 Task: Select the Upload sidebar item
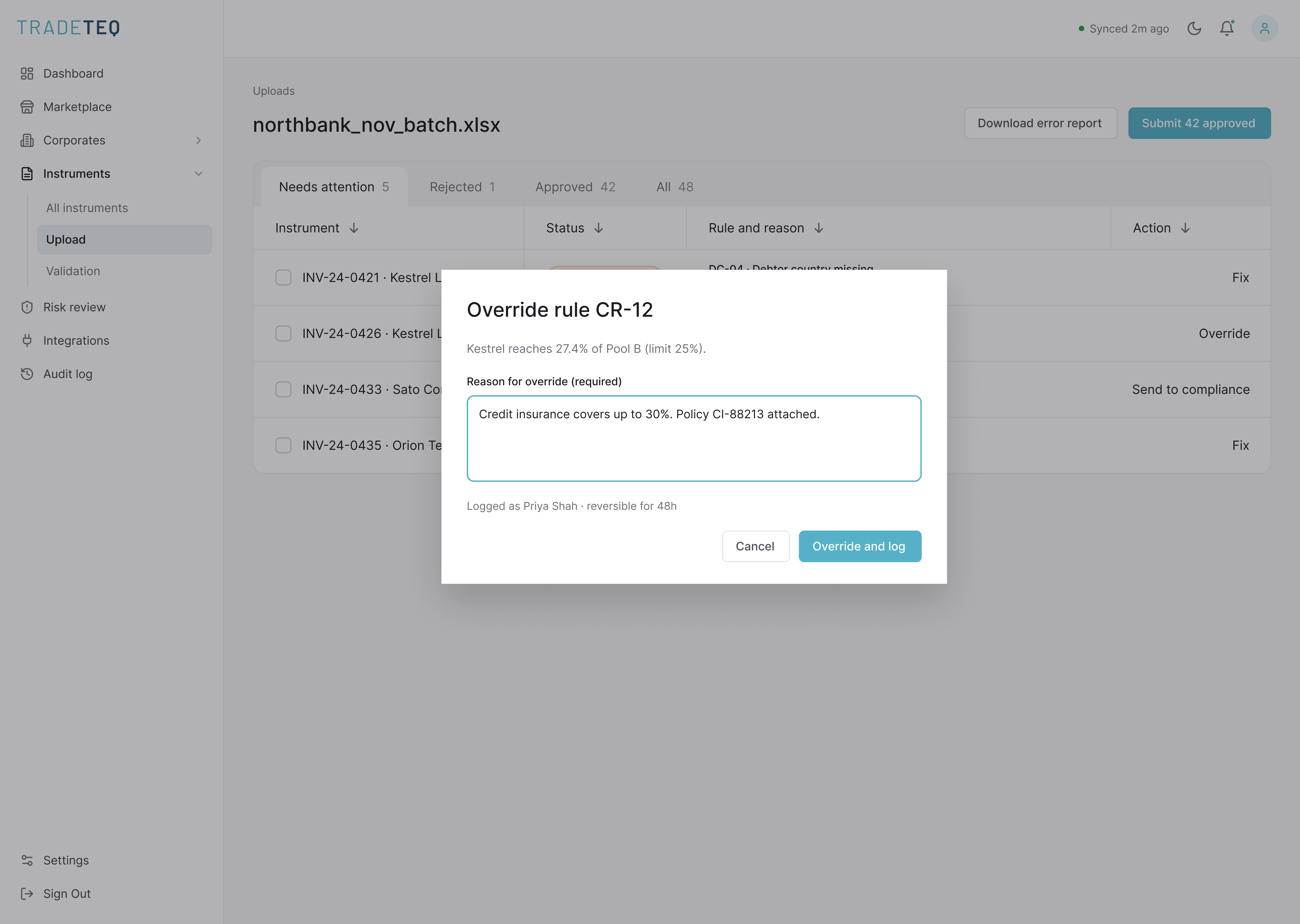pos(125,240)
